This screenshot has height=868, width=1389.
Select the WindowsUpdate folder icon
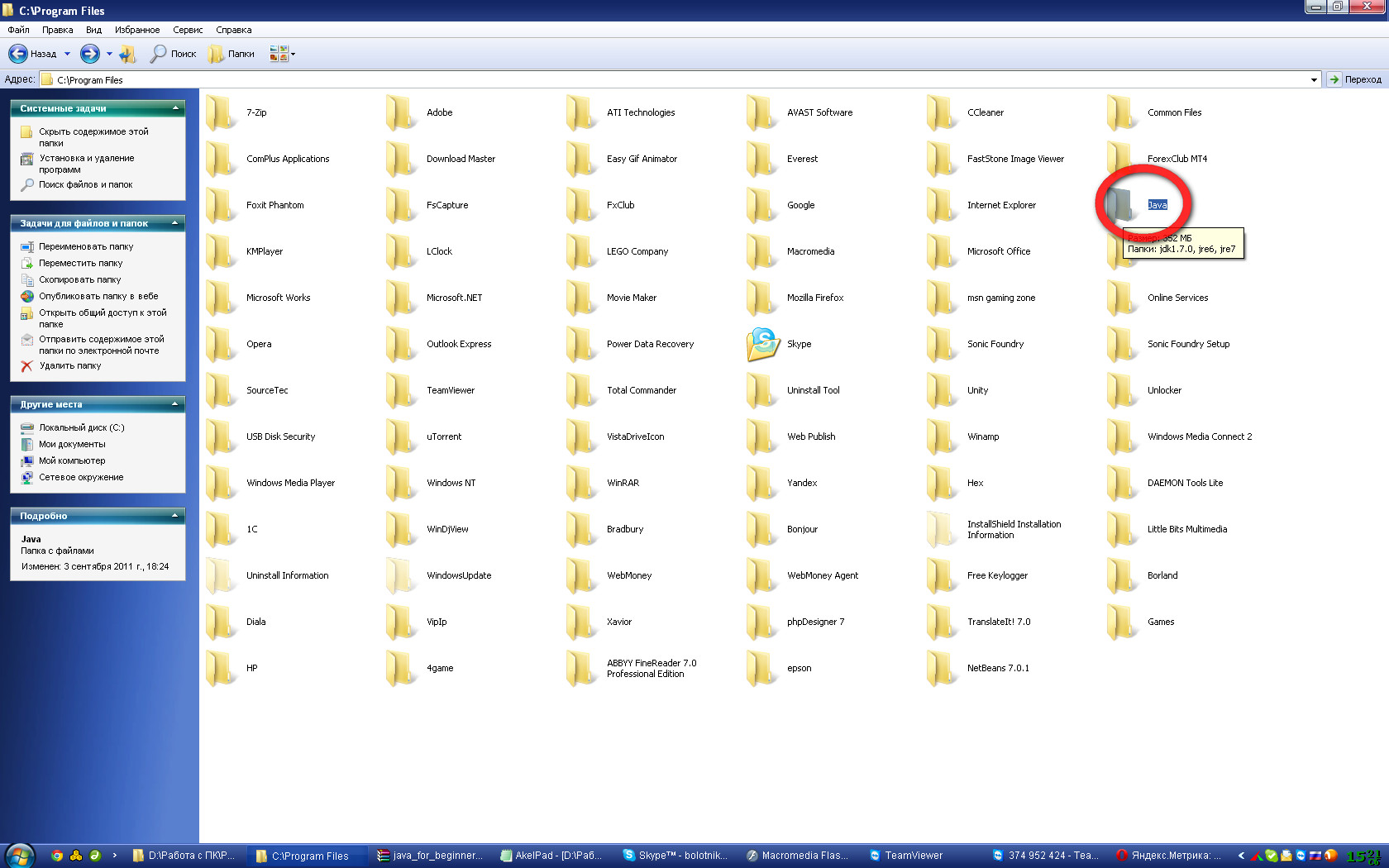401,575
